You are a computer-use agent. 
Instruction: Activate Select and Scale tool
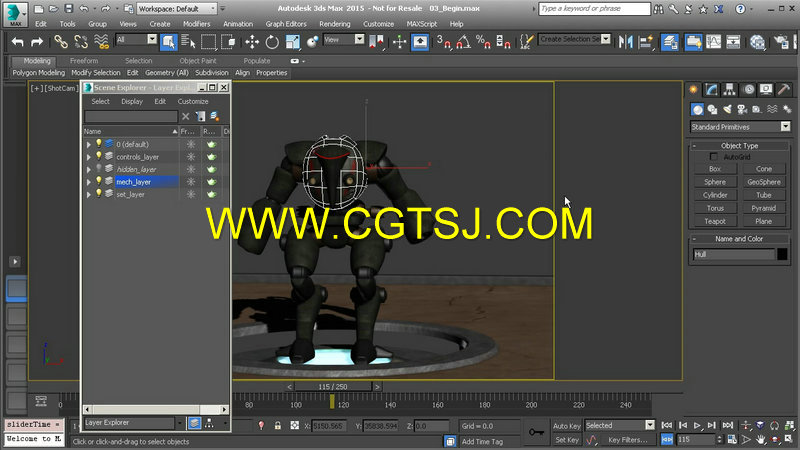coord(293,42)
